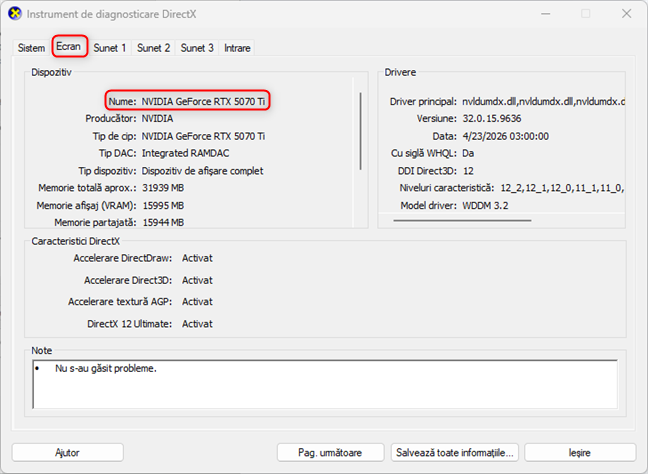Image resolution: width=648 pixels, height=474 pixels.
Task: Click the Memorie totală aprox. label
Action: point(87,188)
